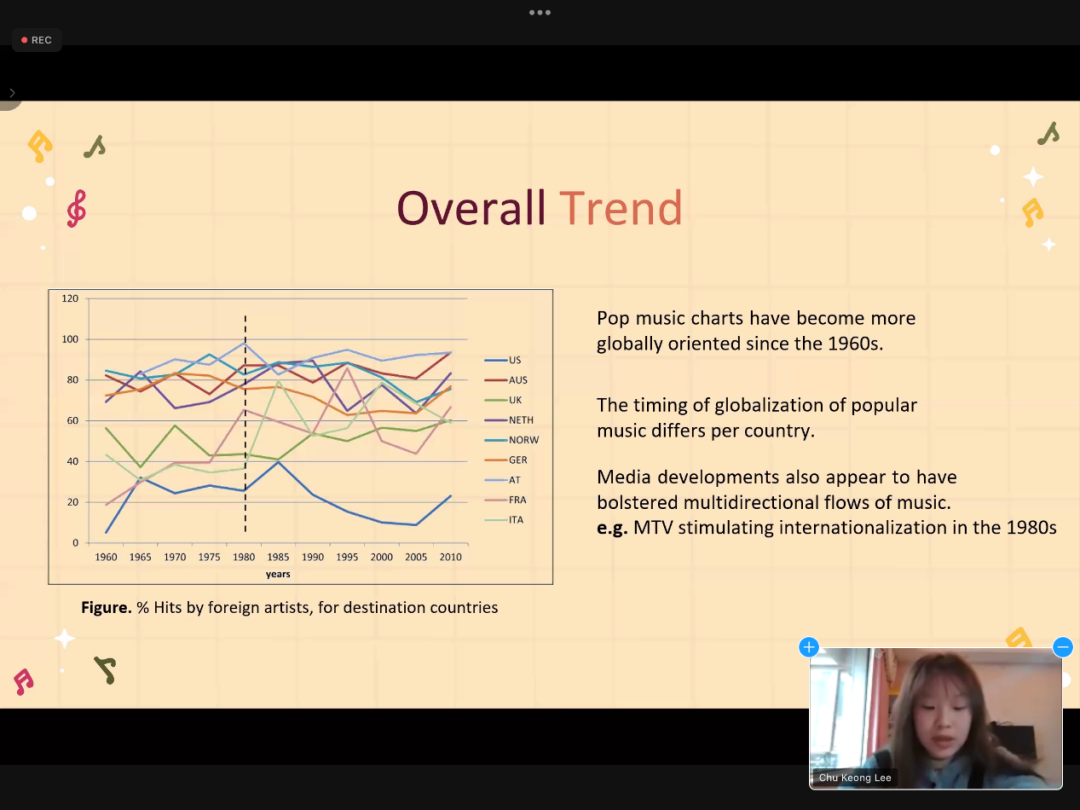1080x810 pixels.
Task: Click the NORW legend entry in chart
Action: 512,440
